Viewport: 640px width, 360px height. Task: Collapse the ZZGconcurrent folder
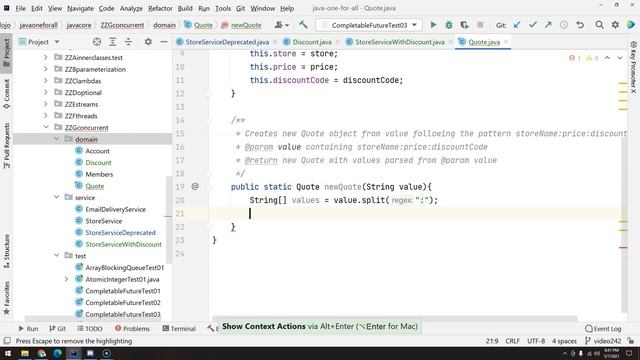pyautogui.click(x=46, y=127)
